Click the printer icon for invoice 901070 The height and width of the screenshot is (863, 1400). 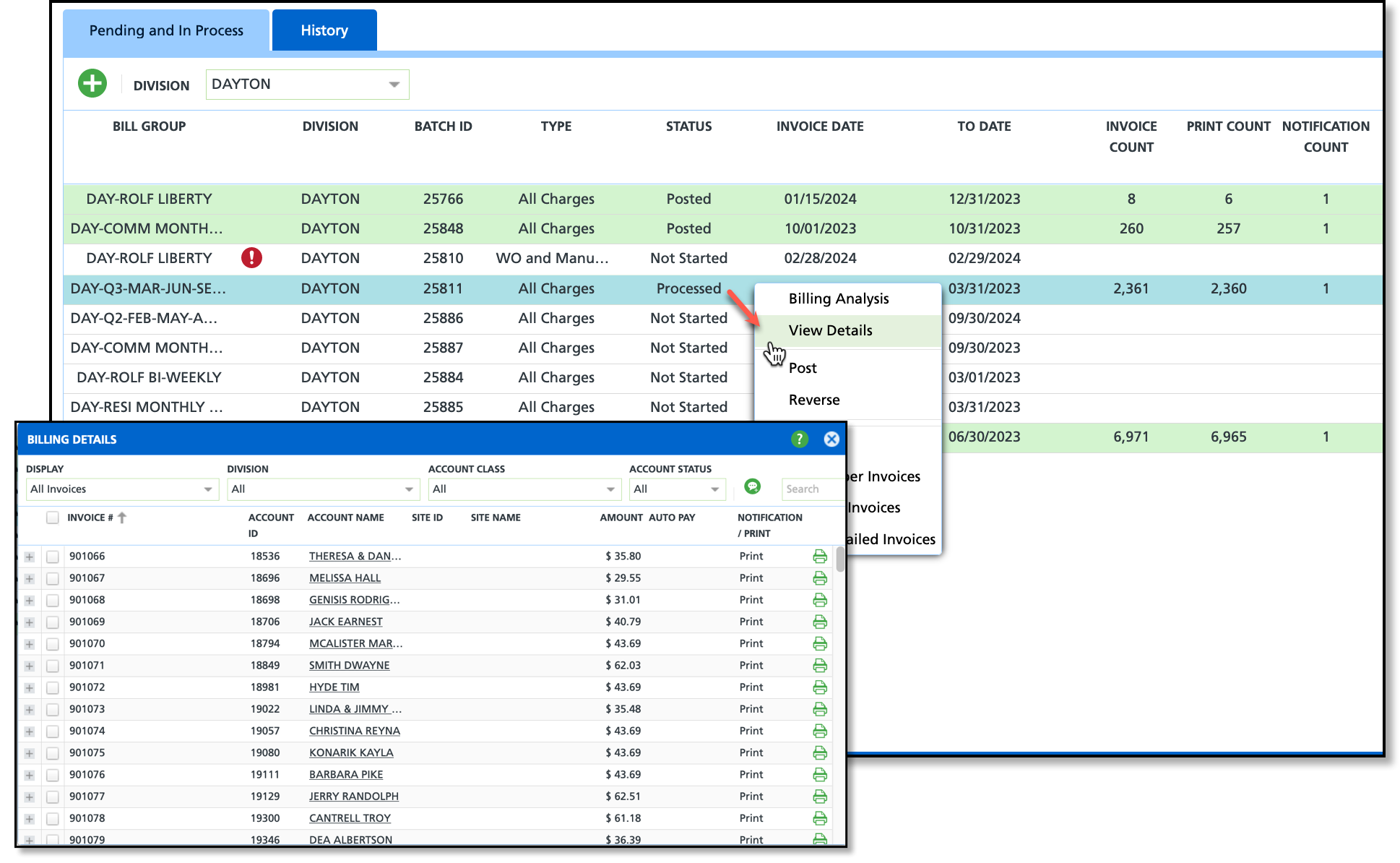click(820, 643)
